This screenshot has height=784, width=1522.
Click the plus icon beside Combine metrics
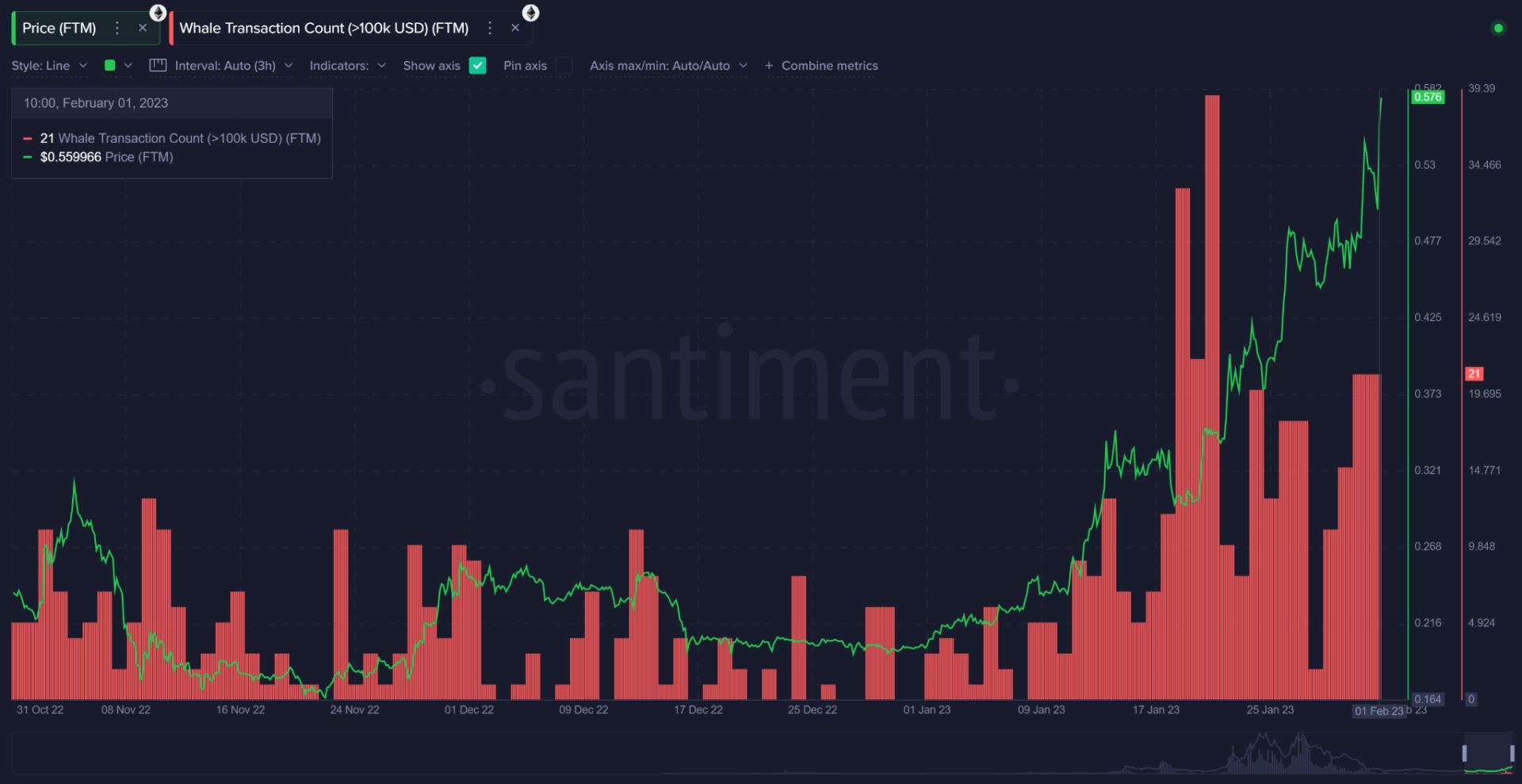(x=767, y=66)
